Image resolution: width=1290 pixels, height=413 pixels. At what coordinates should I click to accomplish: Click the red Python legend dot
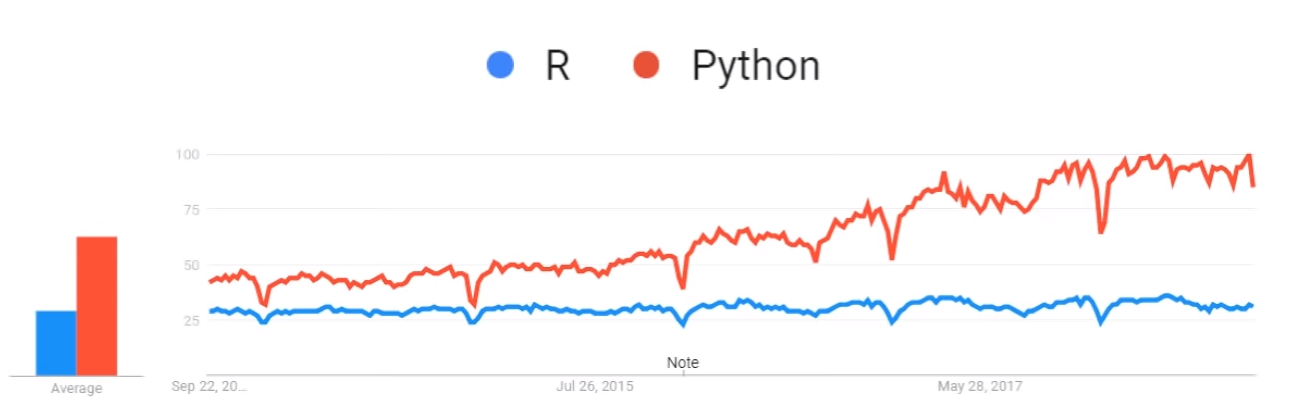(647, 66)
